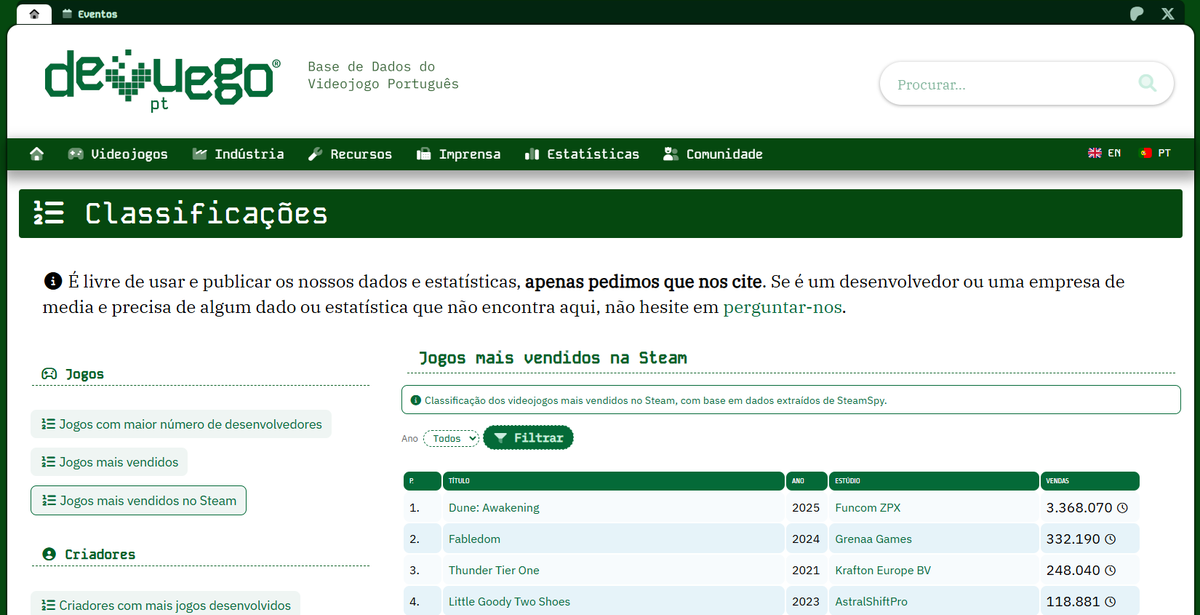Click the VENDAS column header
The width and height of the screenshot is (1200, 615).
[x=1090, y=481]
